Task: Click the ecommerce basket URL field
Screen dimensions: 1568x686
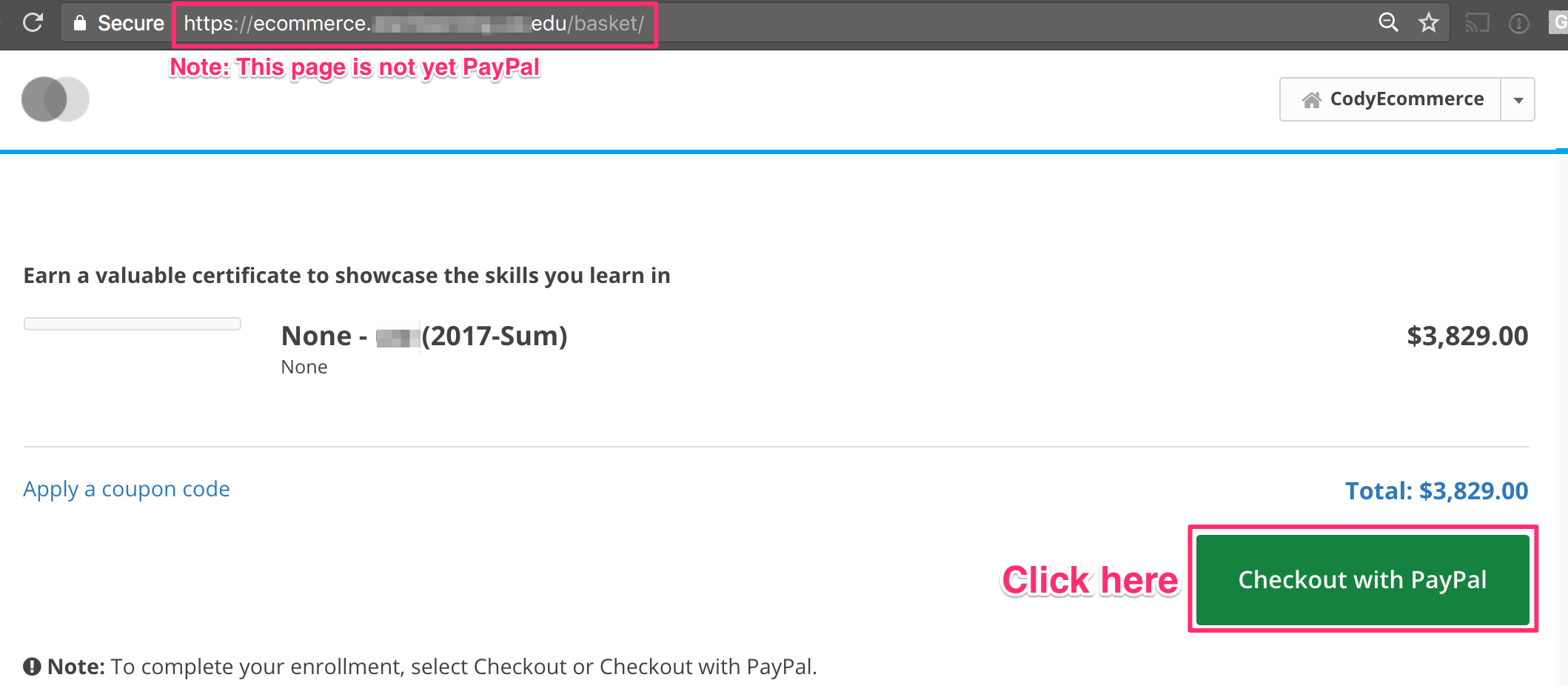Action: tap(414, 24)
